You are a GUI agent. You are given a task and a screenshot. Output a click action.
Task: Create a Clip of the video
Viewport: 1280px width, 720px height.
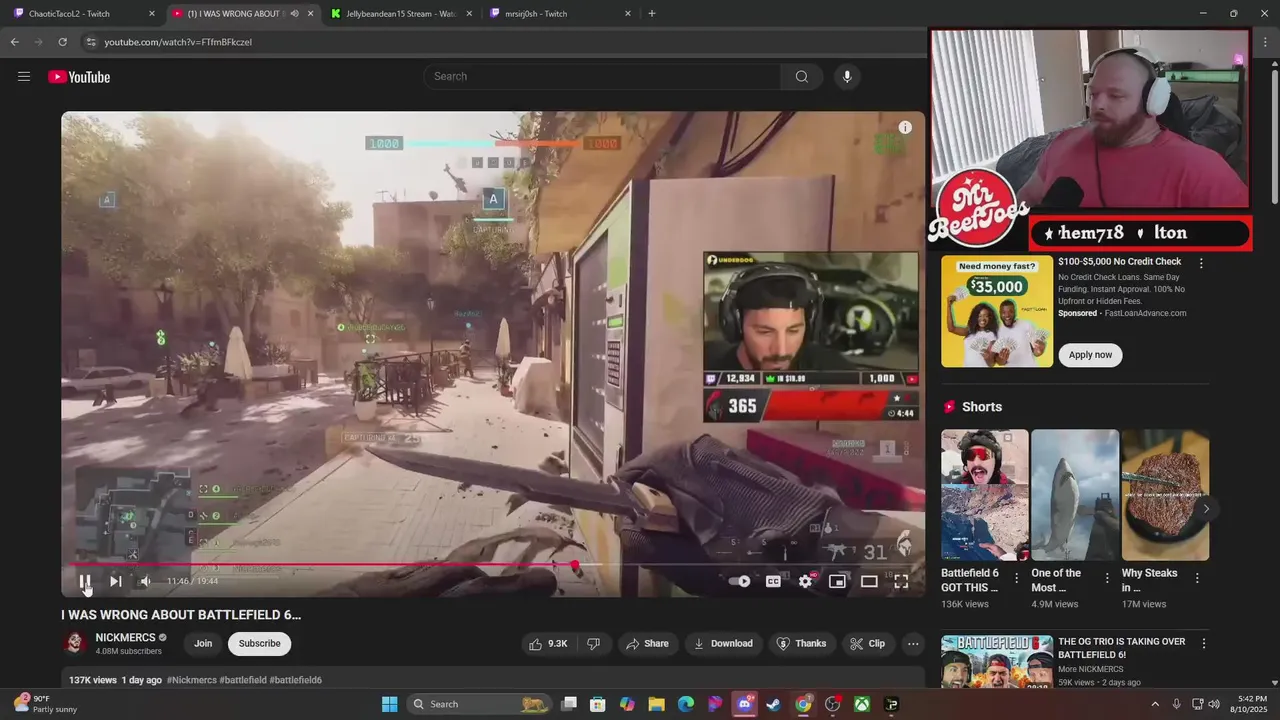867,644
